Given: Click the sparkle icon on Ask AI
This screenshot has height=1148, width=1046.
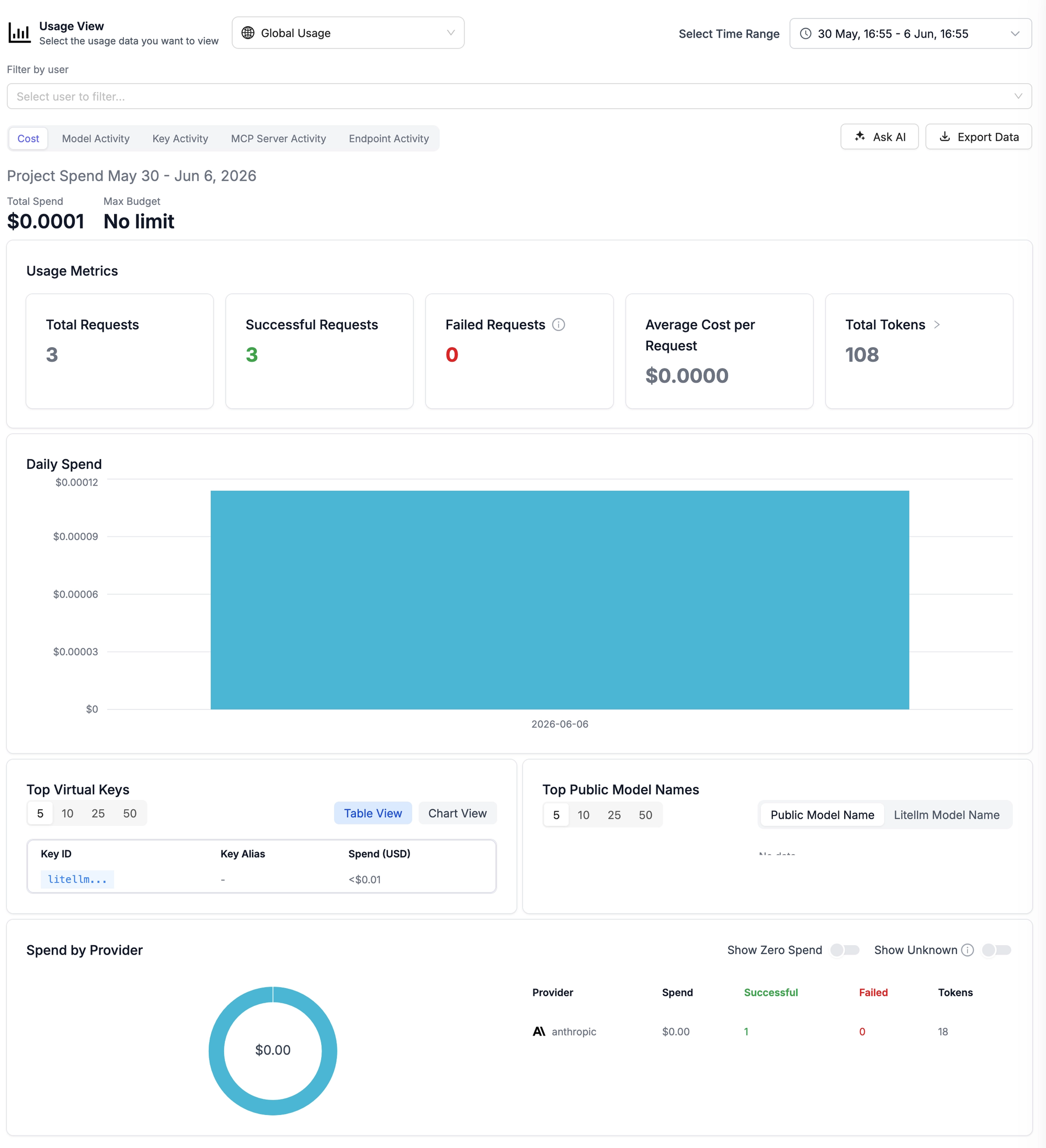Looking at the screenshot, I should coord(860,136).
